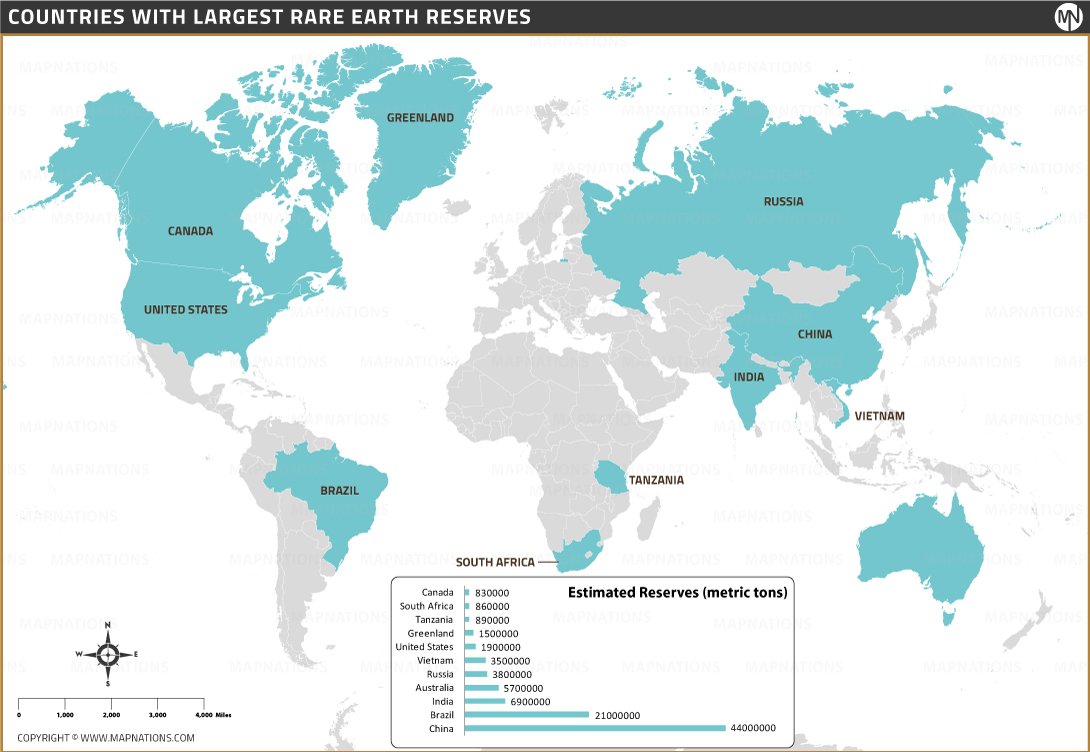Click the MN logo in the header
Screen dimensions: 1090x752
click(1069, 17)
